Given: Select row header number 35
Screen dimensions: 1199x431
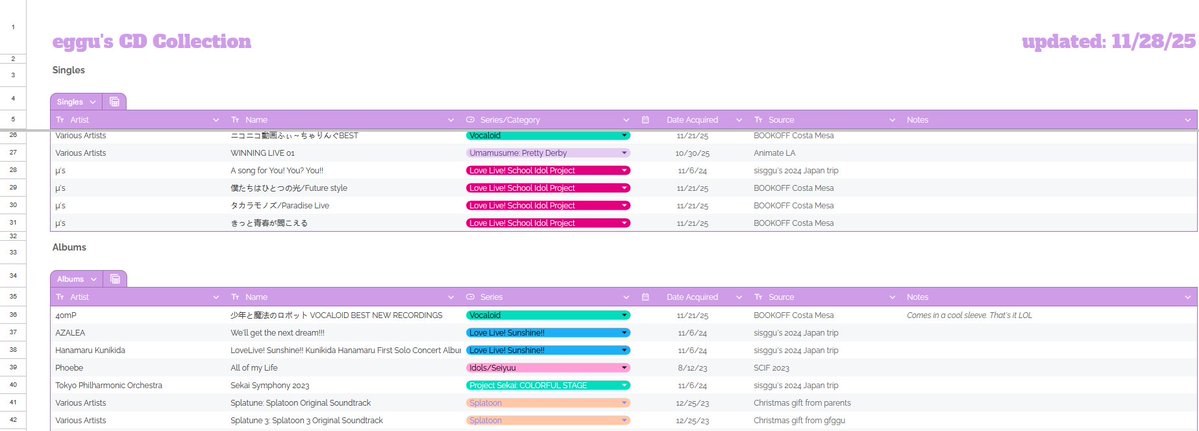Looking at the screenshot, I should pyautogui.click(x=13, y=297).
